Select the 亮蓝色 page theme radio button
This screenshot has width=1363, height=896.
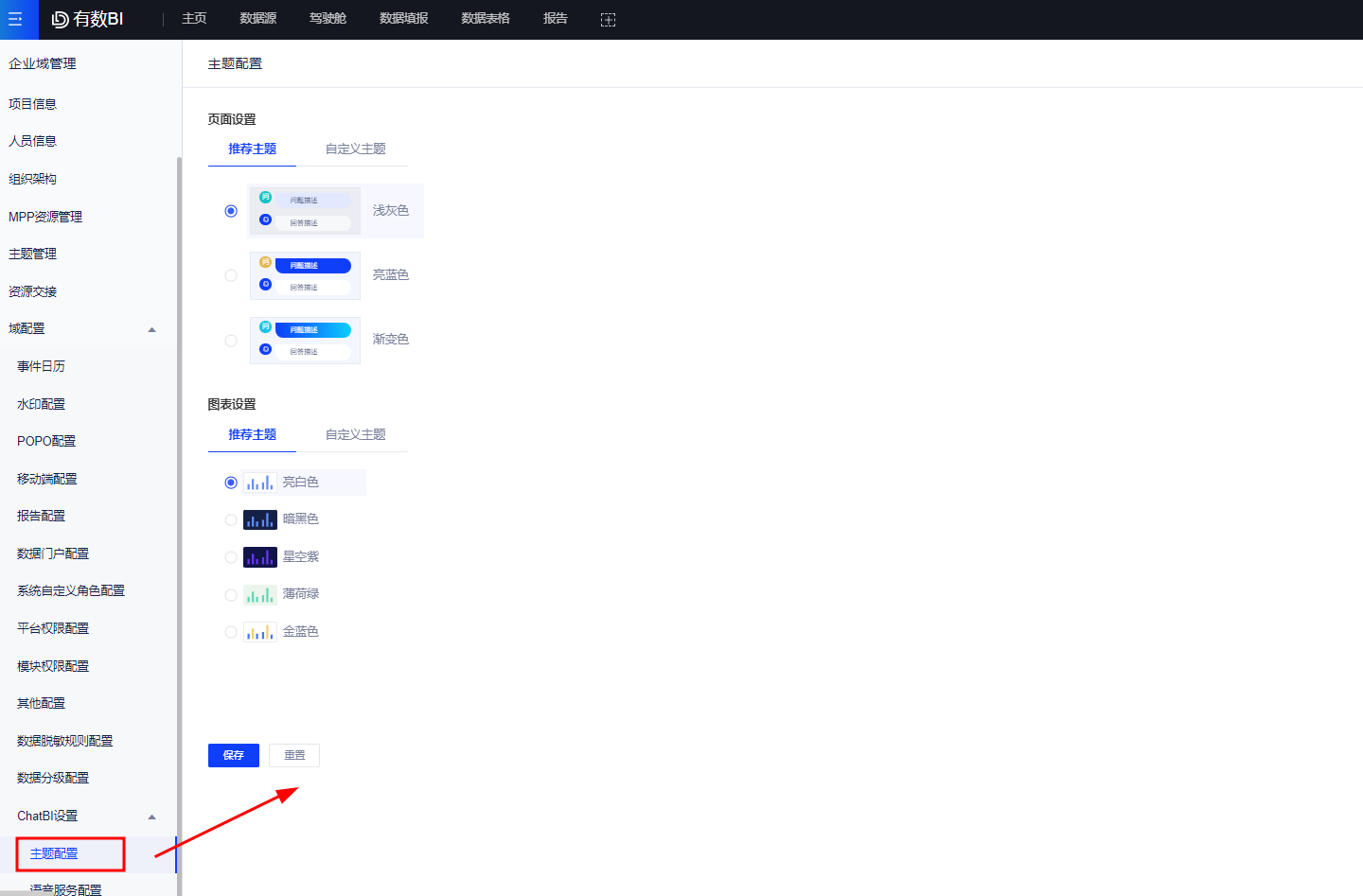(x=231, y=275)
